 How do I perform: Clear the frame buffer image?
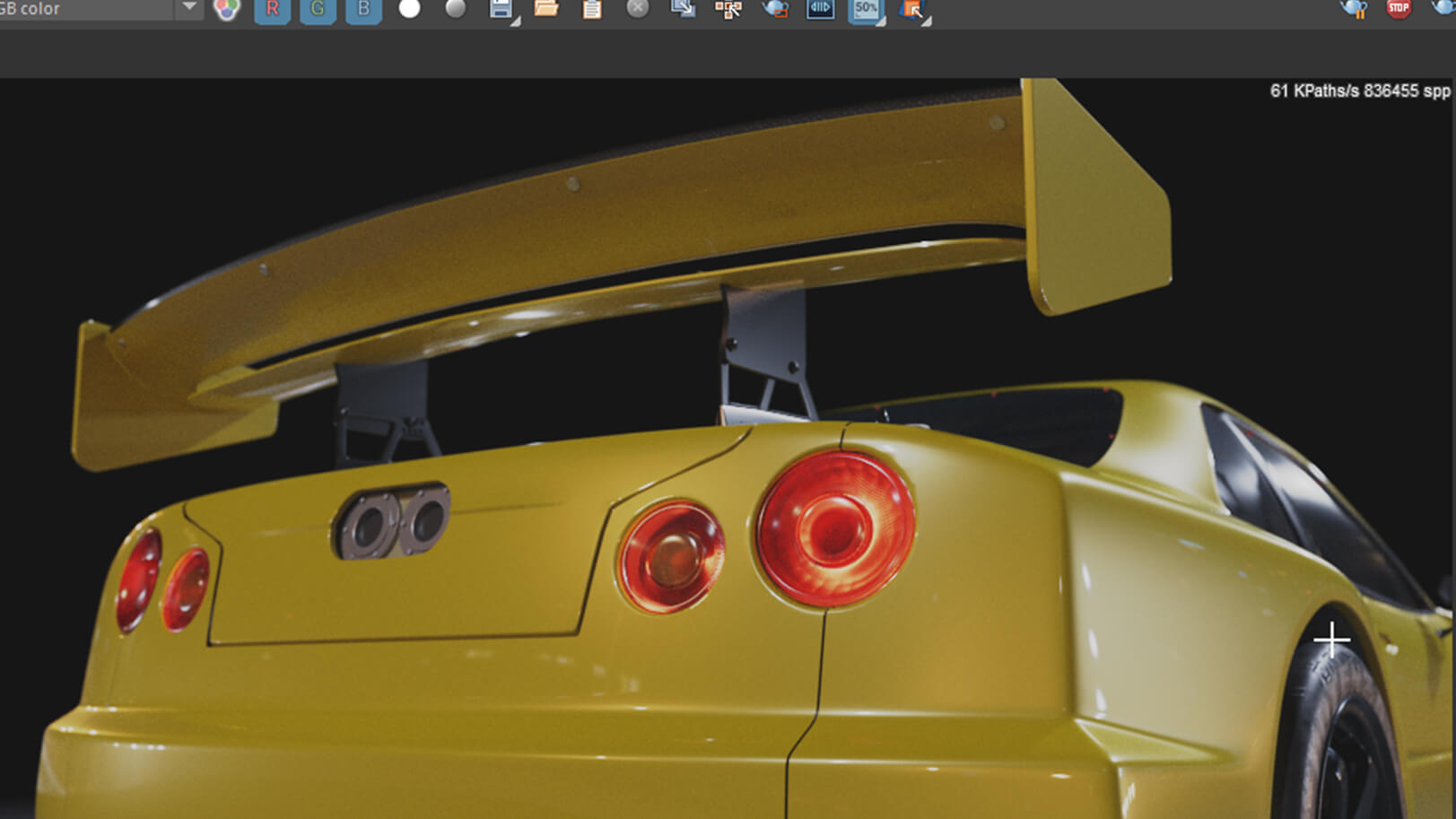click(x=638, y=9)
